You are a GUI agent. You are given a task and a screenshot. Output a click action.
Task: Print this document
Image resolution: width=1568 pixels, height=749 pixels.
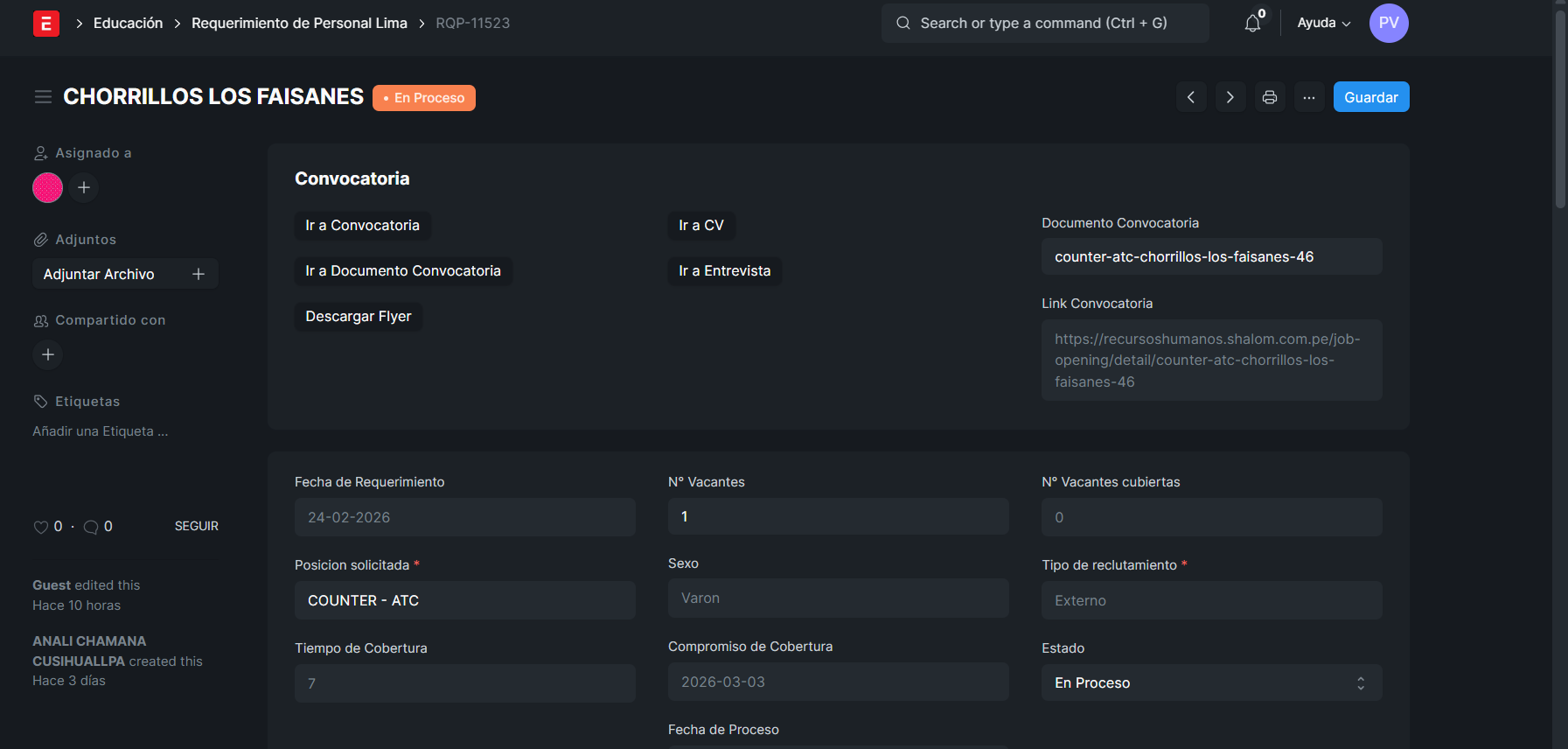coord(1269,97)
